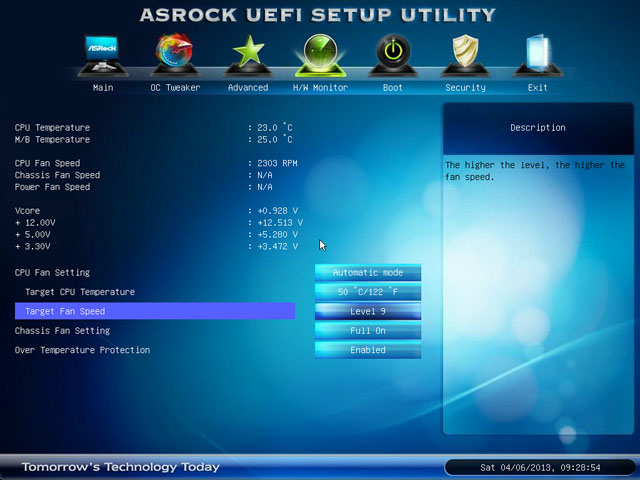Click the + 3.30V label

(33, 246)
